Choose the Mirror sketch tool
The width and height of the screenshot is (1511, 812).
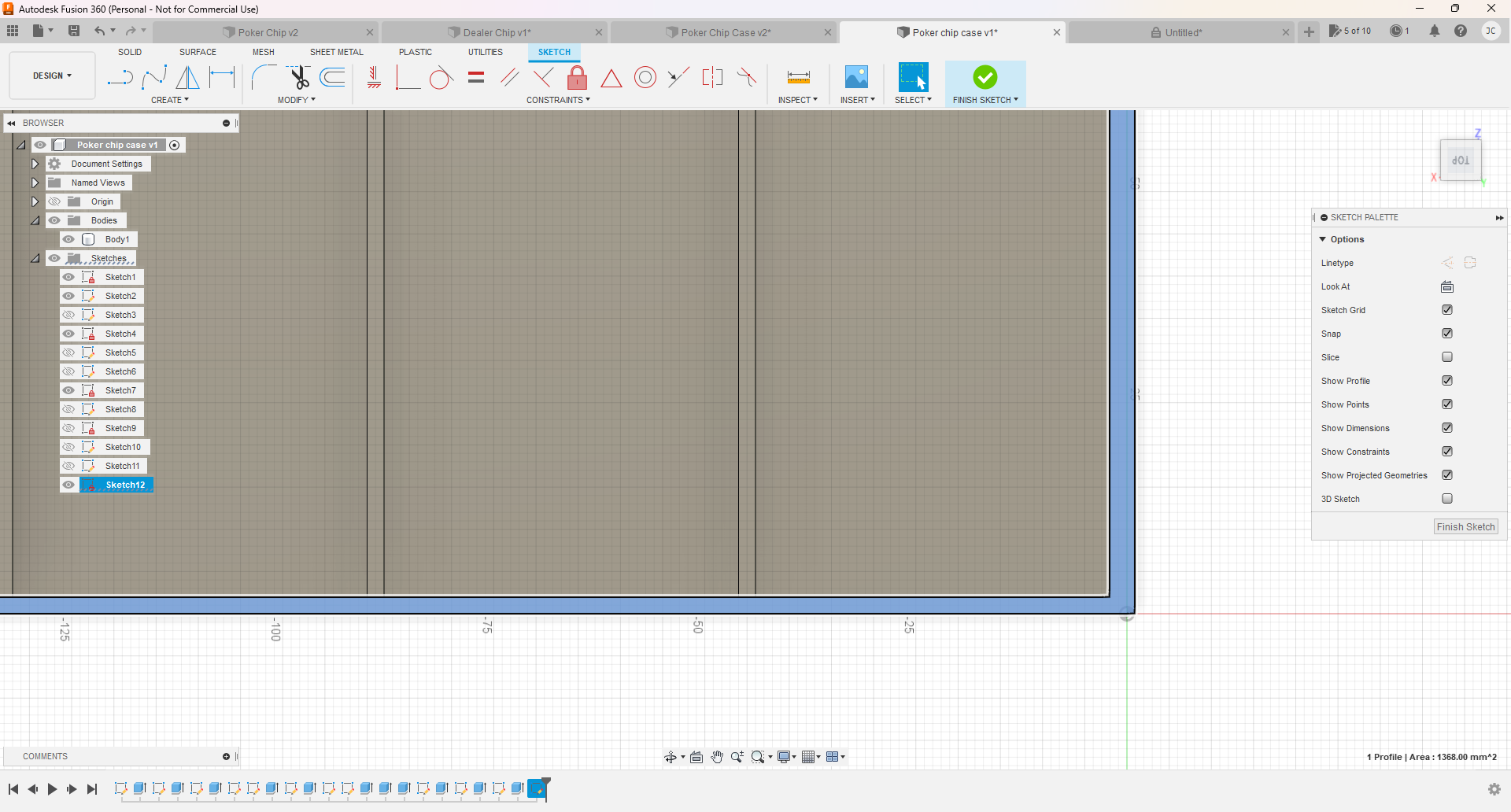(187, 77)
